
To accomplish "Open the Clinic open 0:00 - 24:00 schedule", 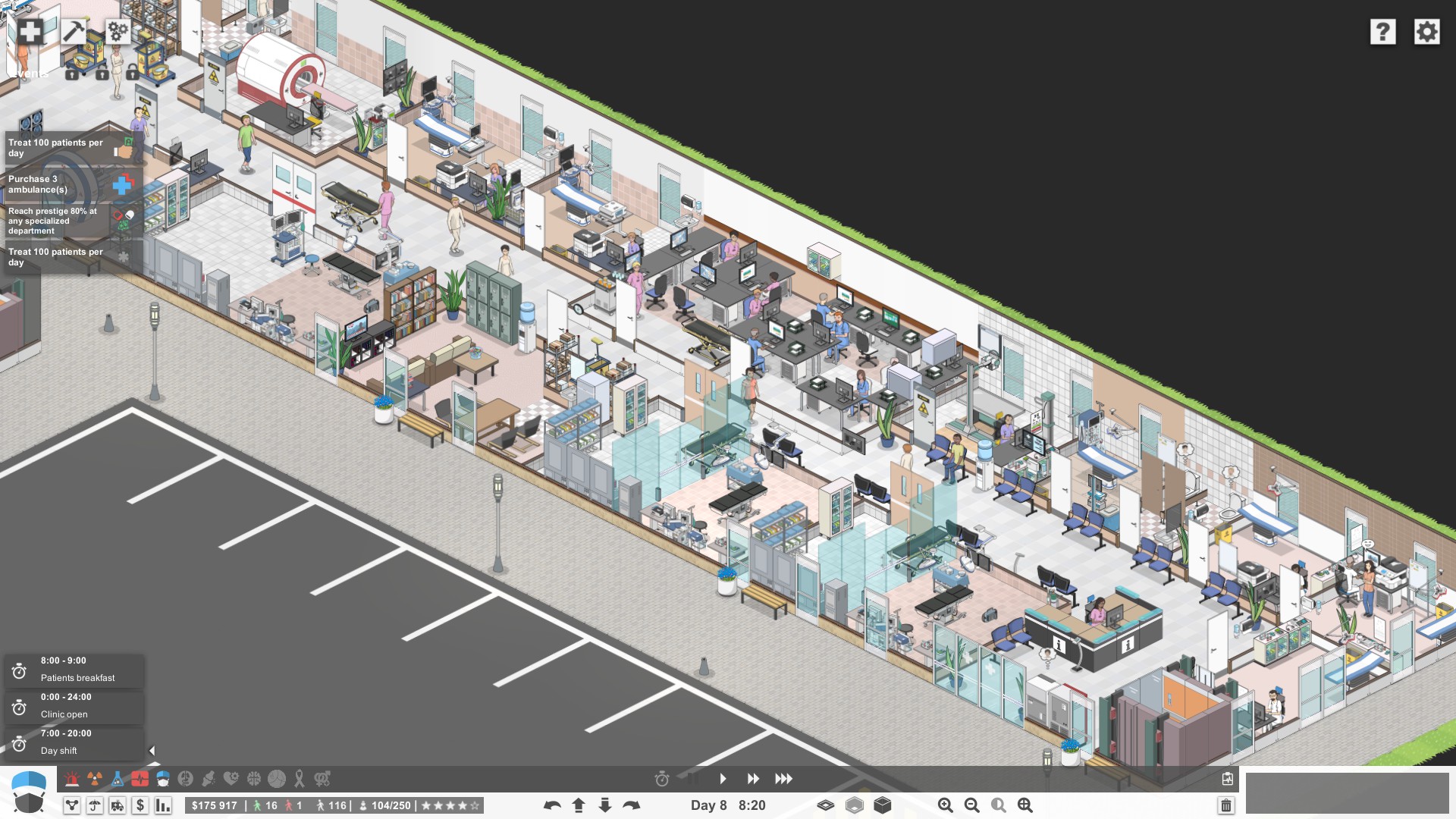I will click(74, 706).
